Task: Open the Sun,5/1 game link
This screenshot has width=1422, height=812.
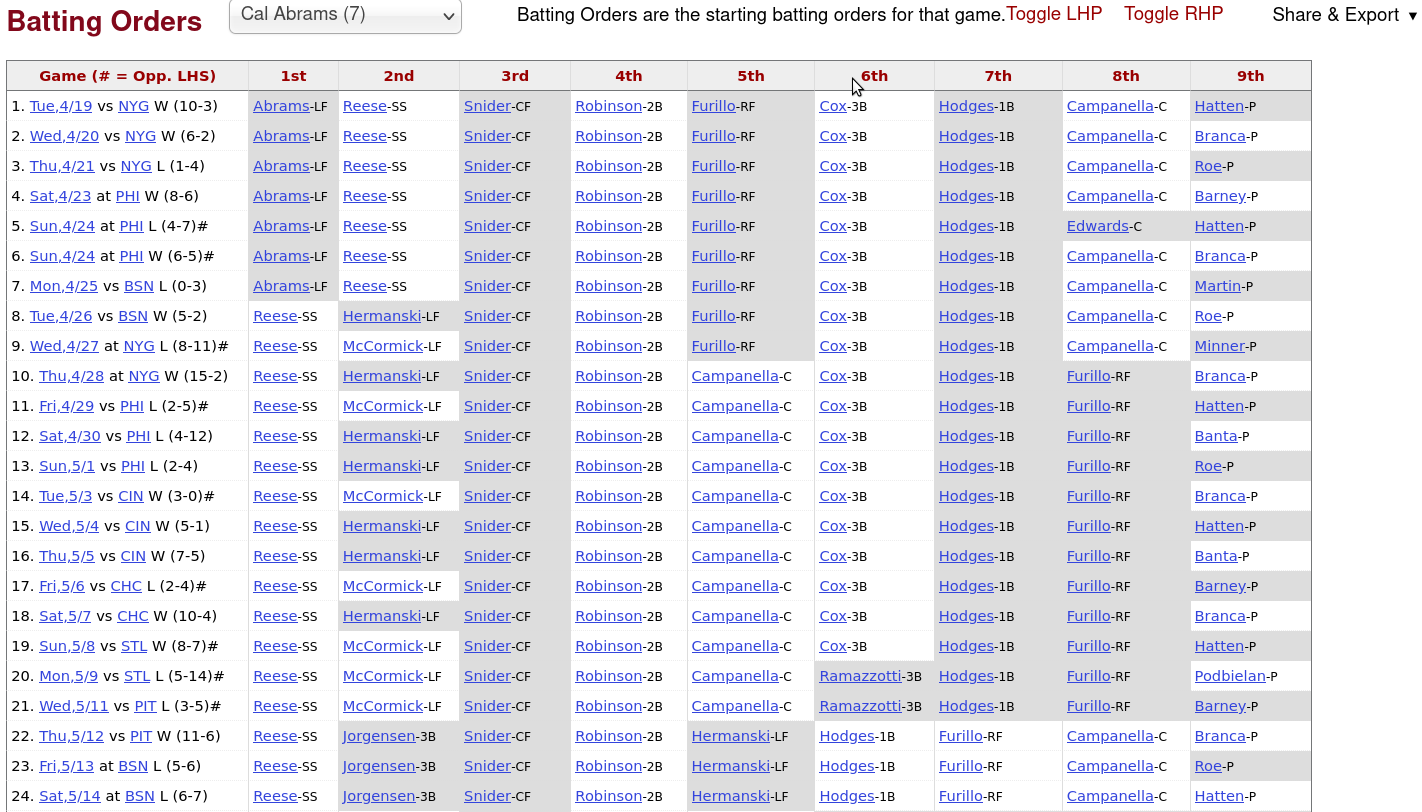Action: pyautogui.click(x=67, y=466)
